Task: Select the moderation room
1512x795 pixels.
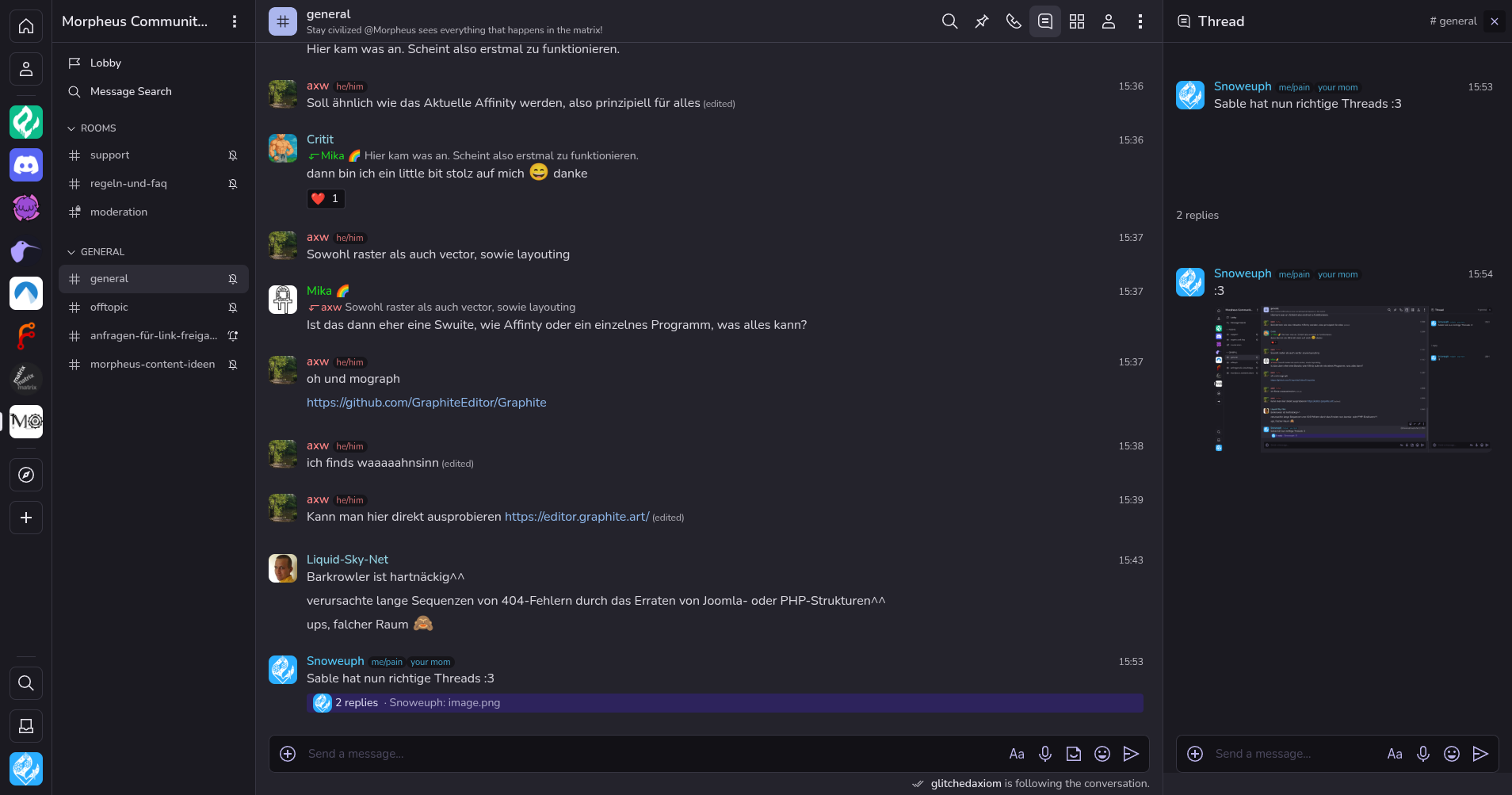Action: (x=118, y=212)
